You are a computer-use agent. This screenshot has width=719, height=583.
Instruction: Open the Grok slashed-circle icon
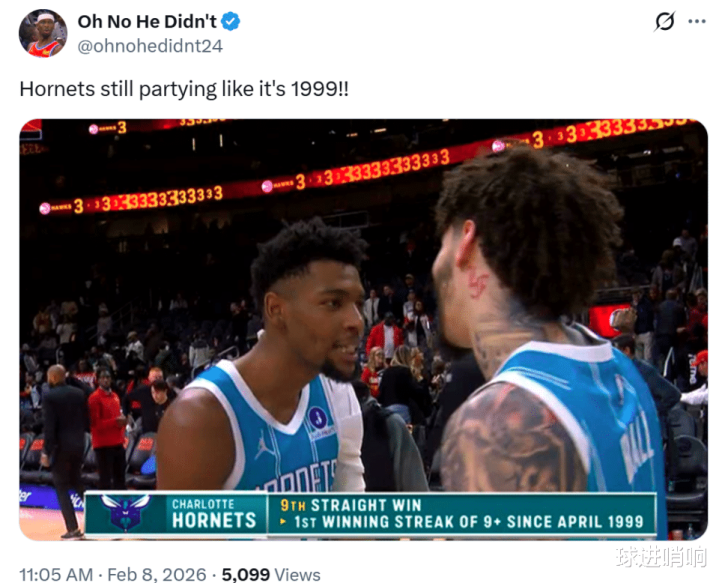tap(664, 21)
